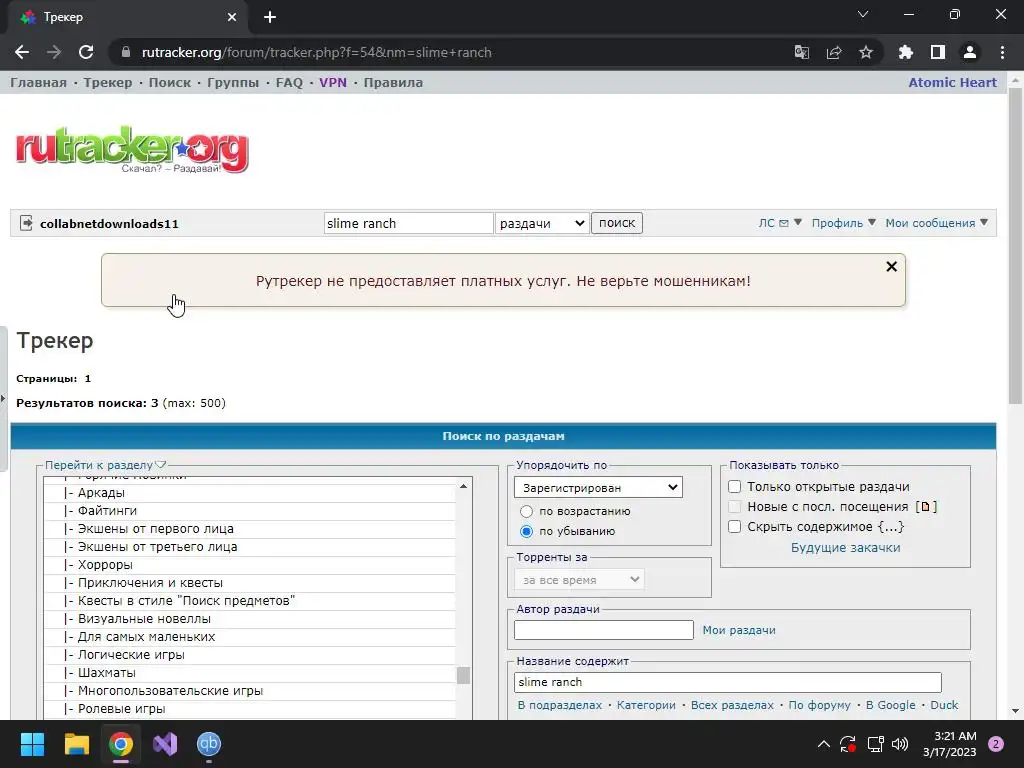This screenshot has height=768, width=1024.
Task: Bookmark this page with the star icon
Action: point(865,52)
